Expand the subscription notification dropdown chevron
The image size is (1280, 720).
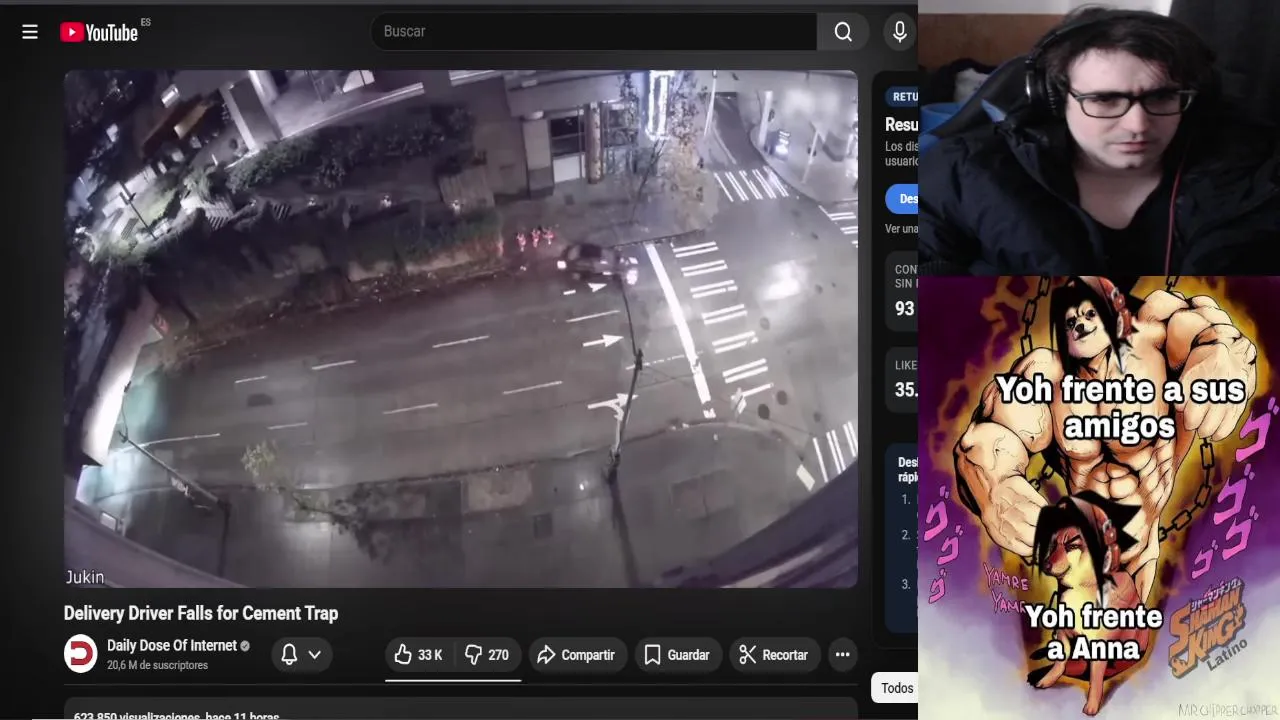pos(315,655)
